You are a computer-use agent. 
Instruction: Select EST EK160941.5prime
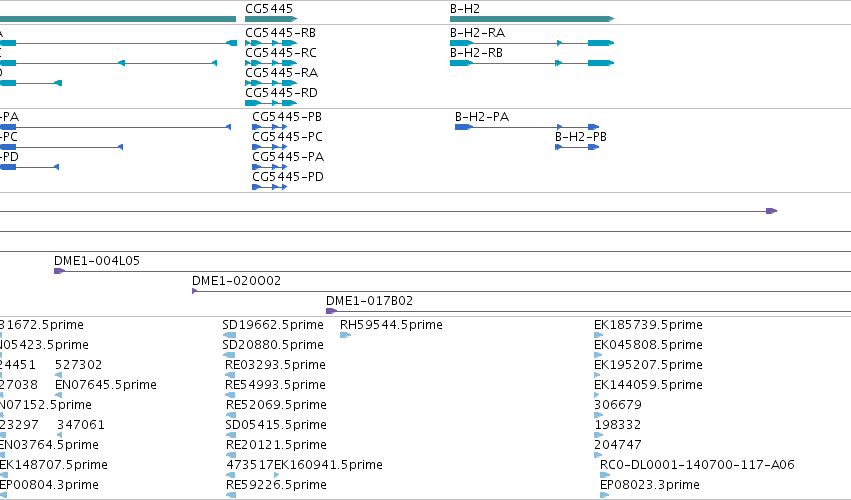tap(328, 465)
